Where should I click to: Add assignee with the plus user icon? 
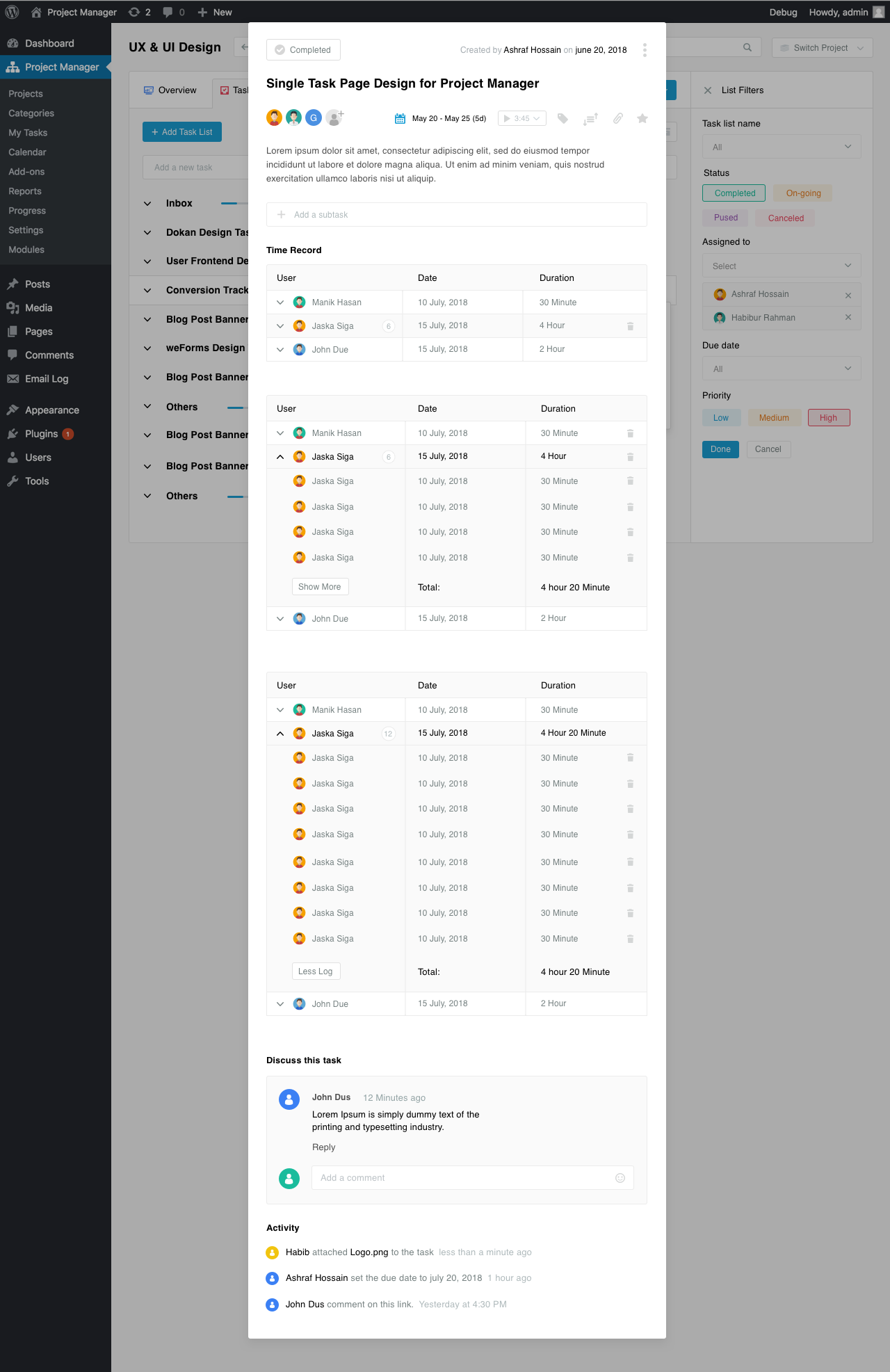click(x=334, y=118)
